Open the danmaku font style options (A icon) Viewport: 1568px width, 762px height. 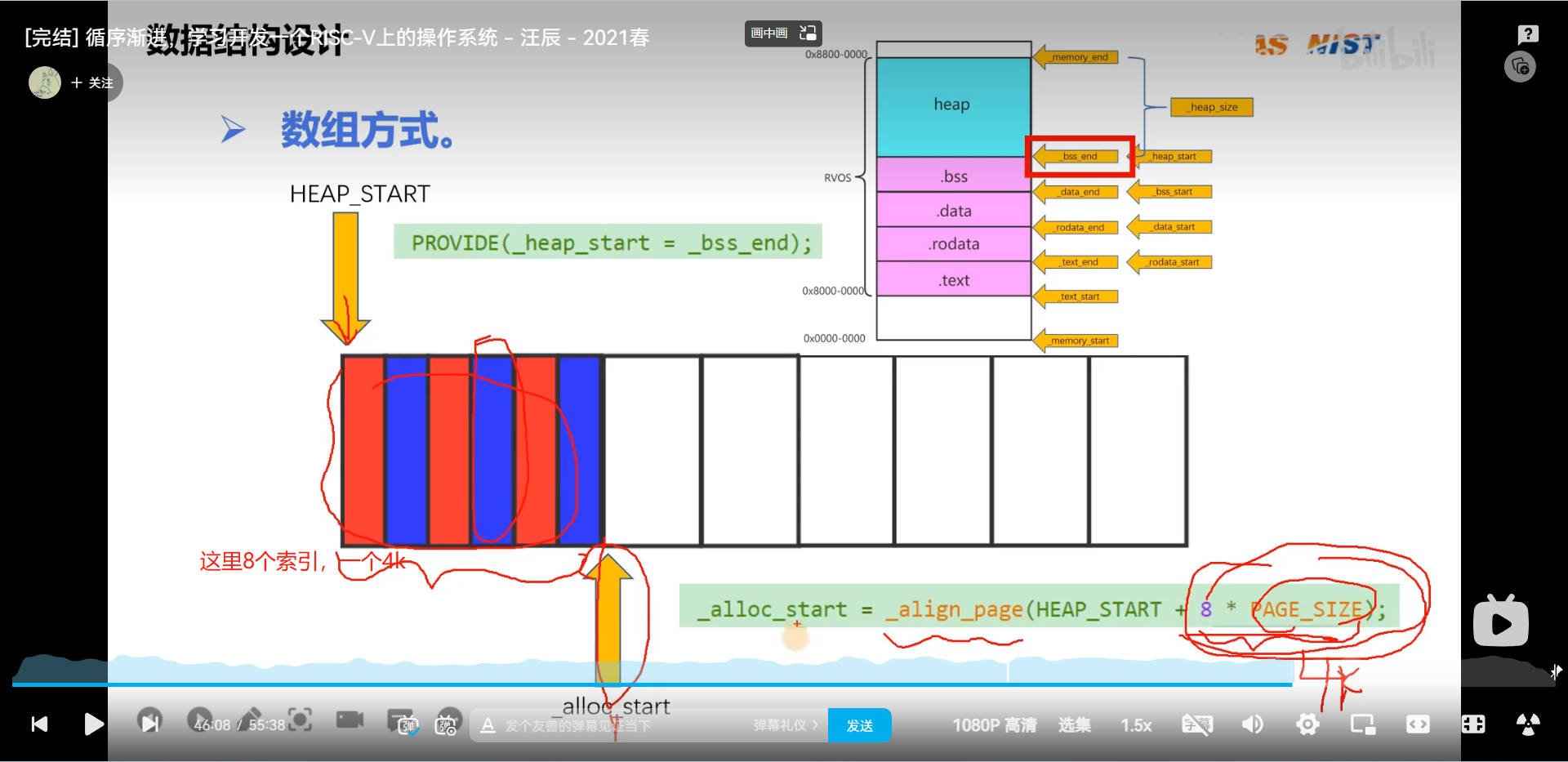click(x=488, y=725)
